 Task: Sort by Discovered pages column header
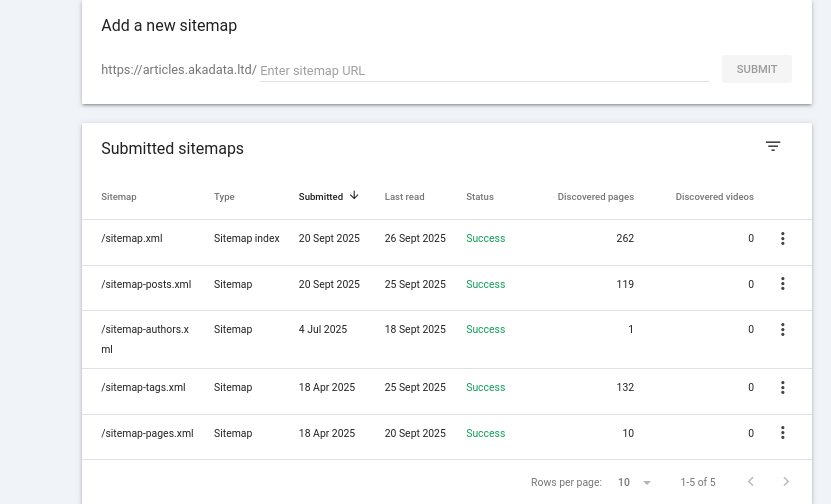tap(596, 197)
